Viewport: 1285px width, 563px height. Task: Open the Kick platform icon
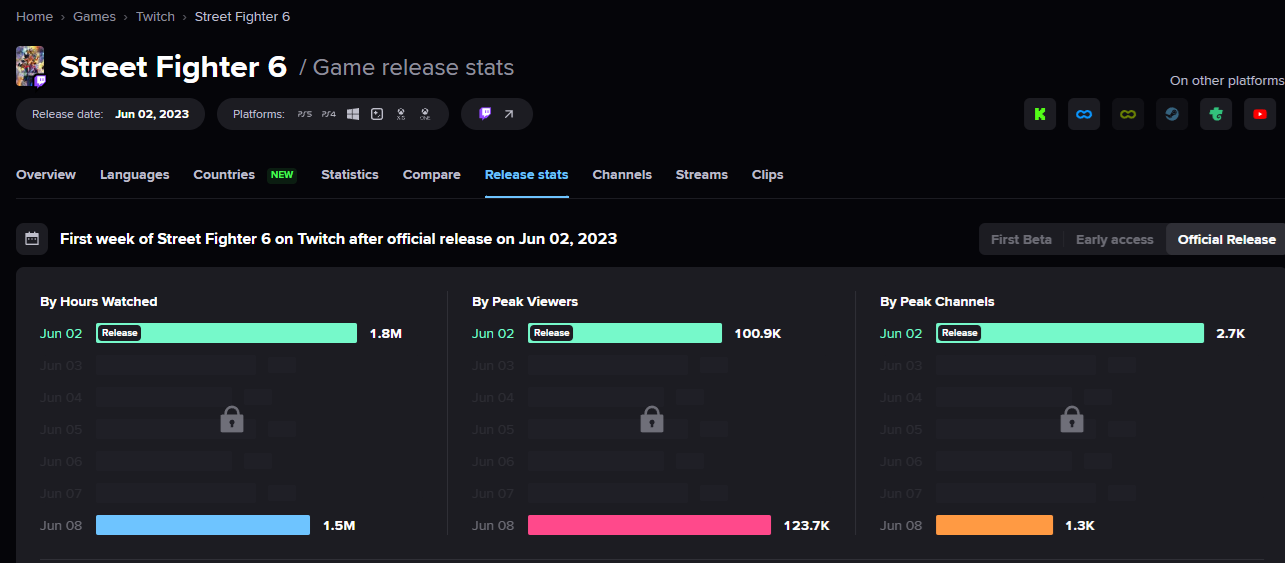click(x=1040, y=114)
